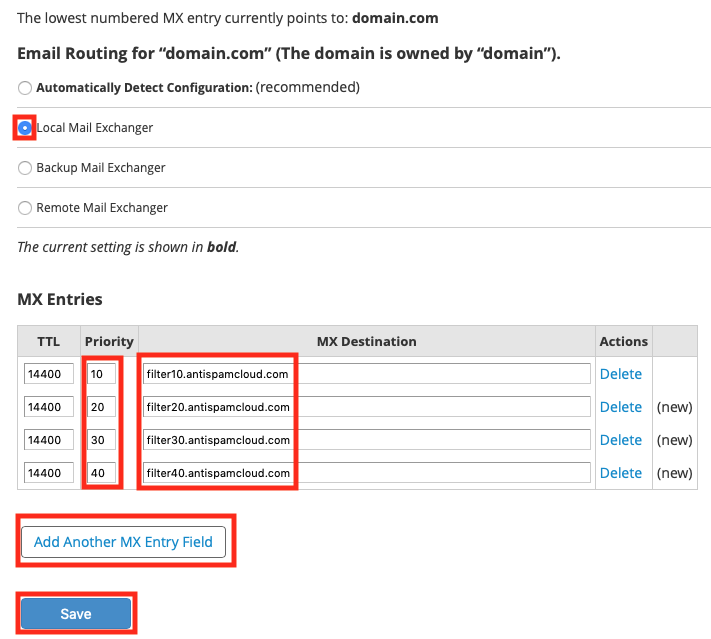Select Remote Mail Exchanger radio button
Viewport: 711px width, 639px height.
25,208
